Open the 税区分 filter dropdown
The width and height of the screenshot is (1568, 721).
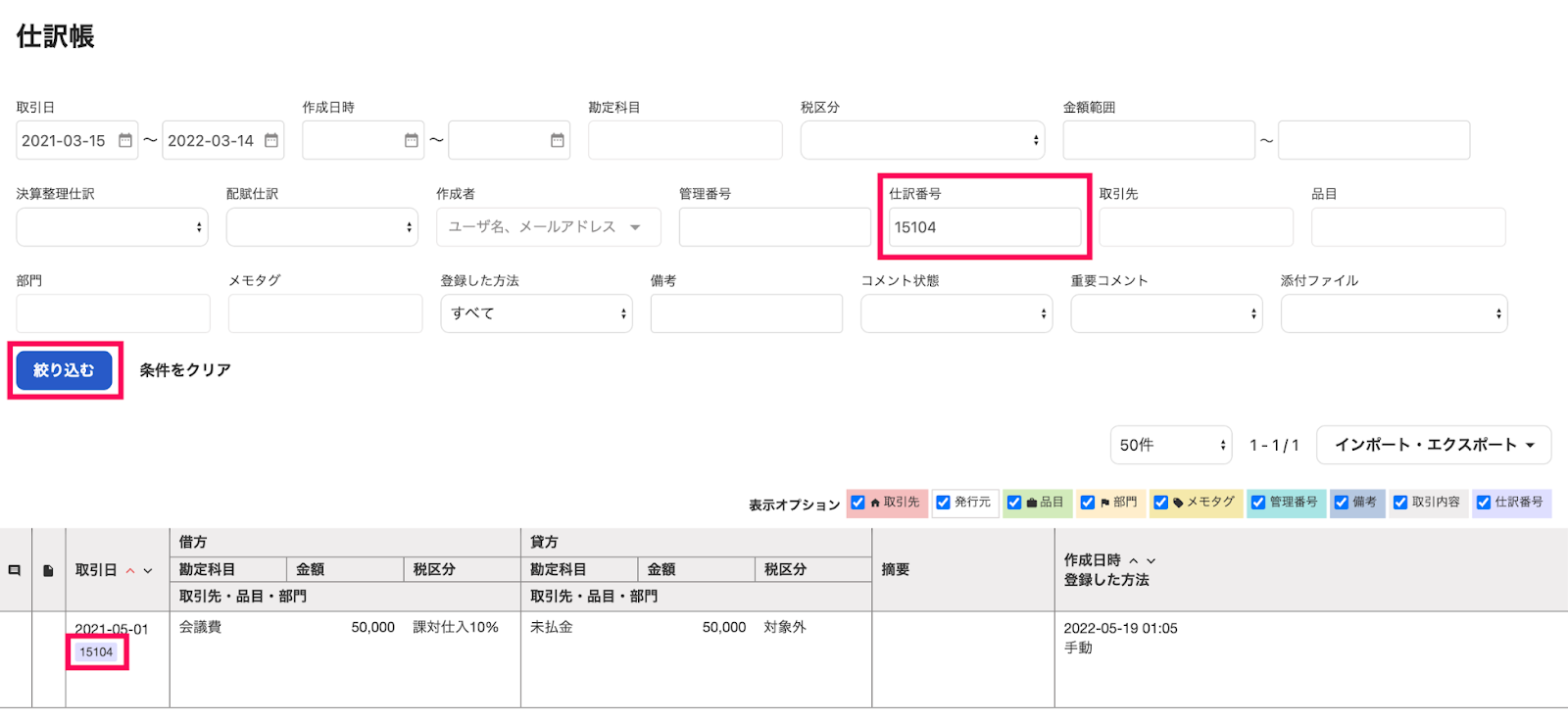click(x=921, y=140)
